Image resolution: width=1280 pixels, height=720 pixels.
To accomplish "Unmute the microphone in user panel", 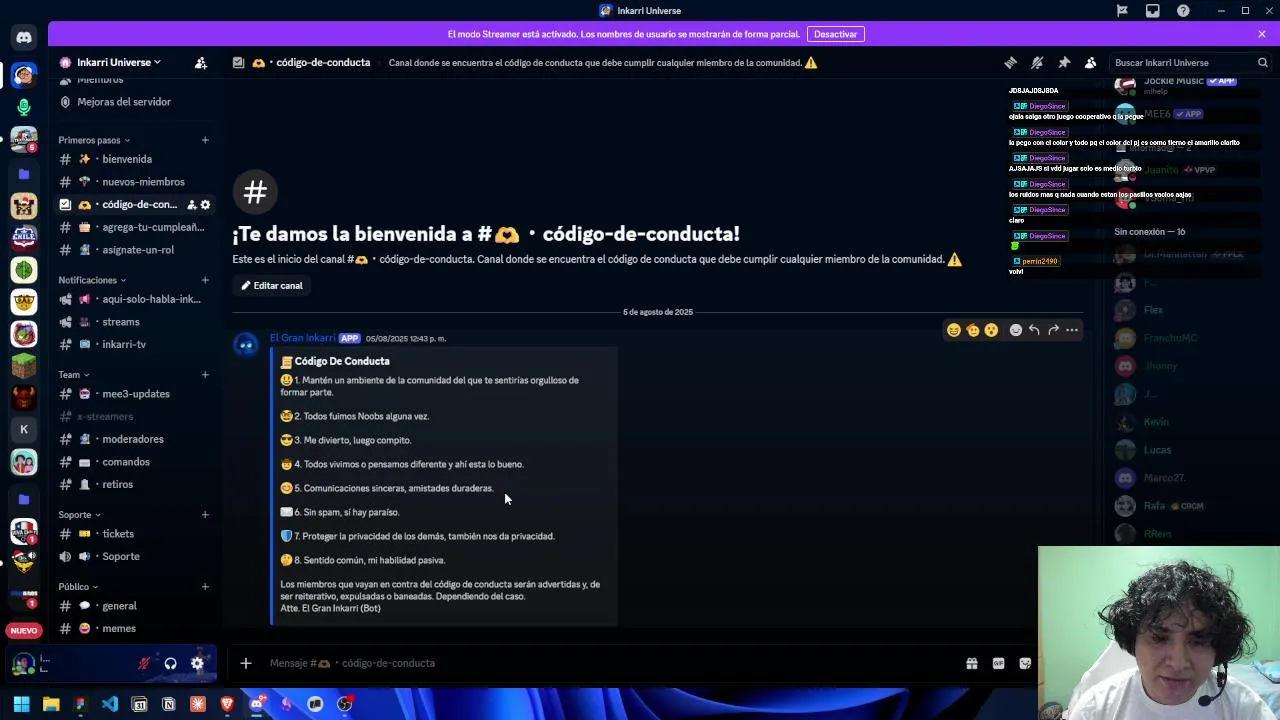I will [x=144, y=663].
